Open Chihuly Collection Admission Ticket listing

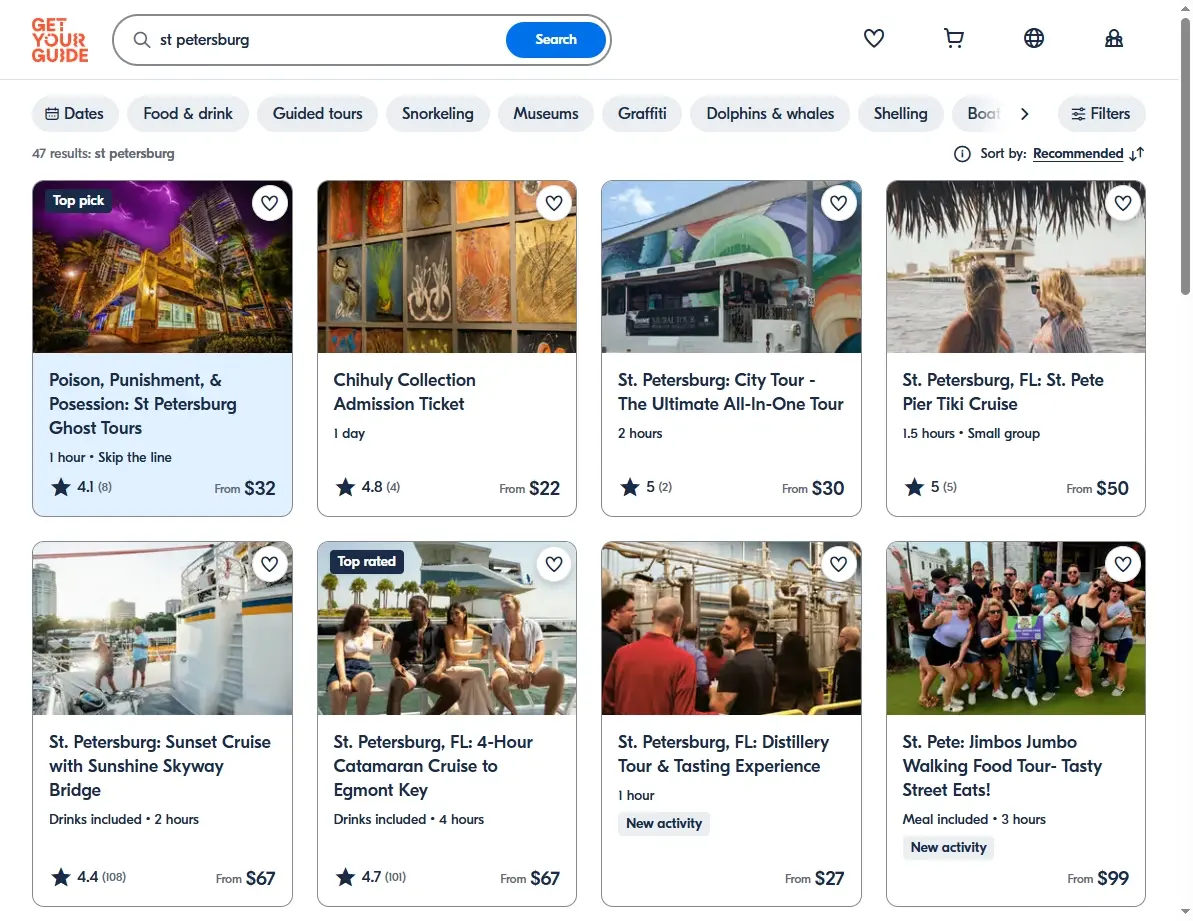tap(404, 392)
